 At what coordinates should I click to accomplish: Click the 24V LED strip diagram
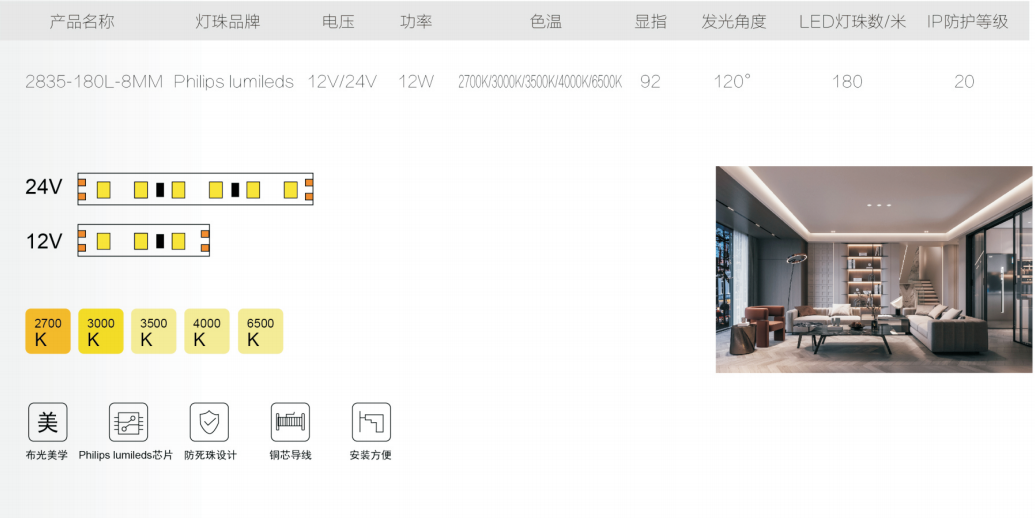[x=195, y=189]
